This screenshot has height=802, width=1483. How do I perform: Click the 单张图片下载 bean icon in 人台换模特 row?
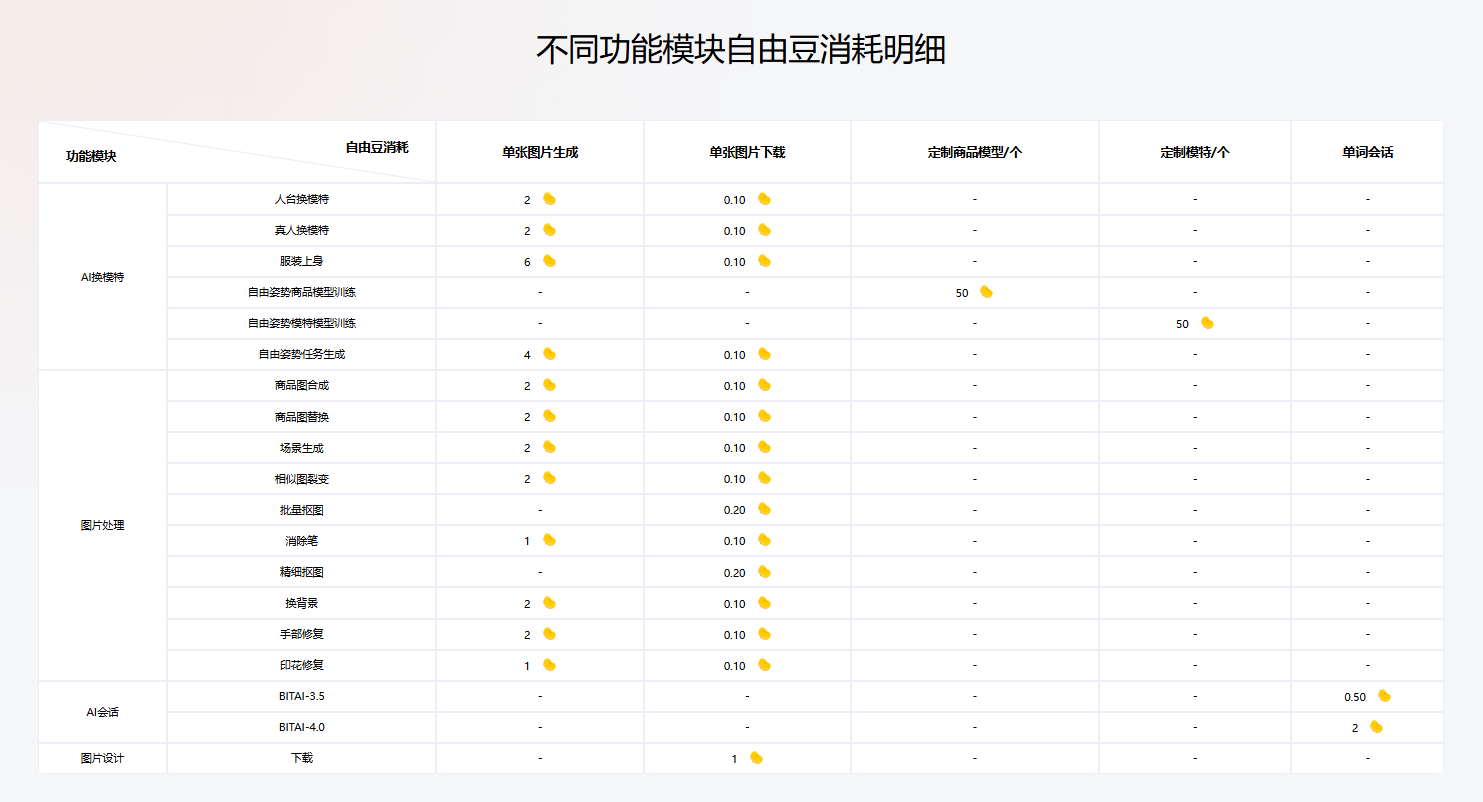click(764, 199)
